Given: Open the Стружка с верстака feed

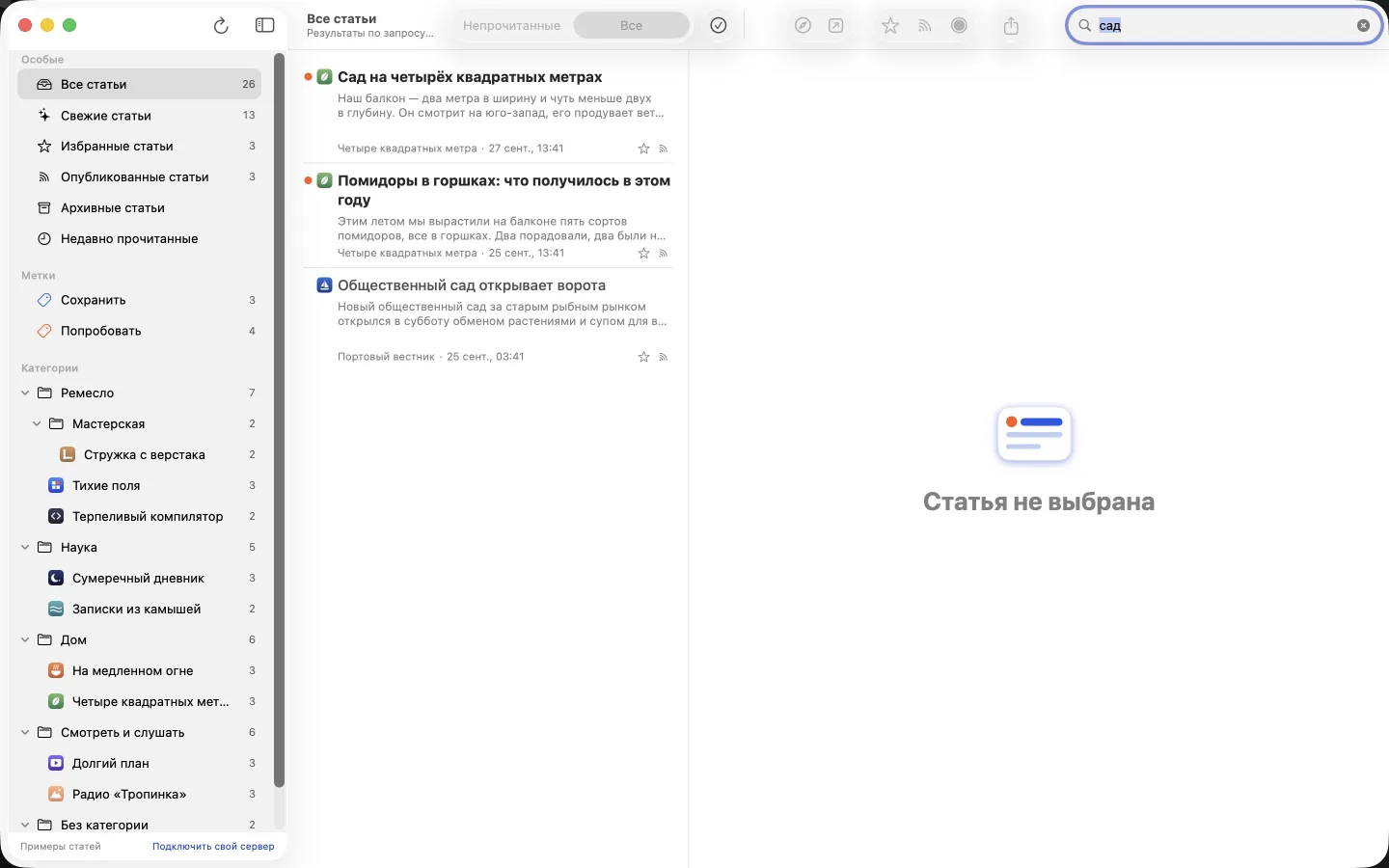Looking at the screenshot, I should tap(139, 455).
